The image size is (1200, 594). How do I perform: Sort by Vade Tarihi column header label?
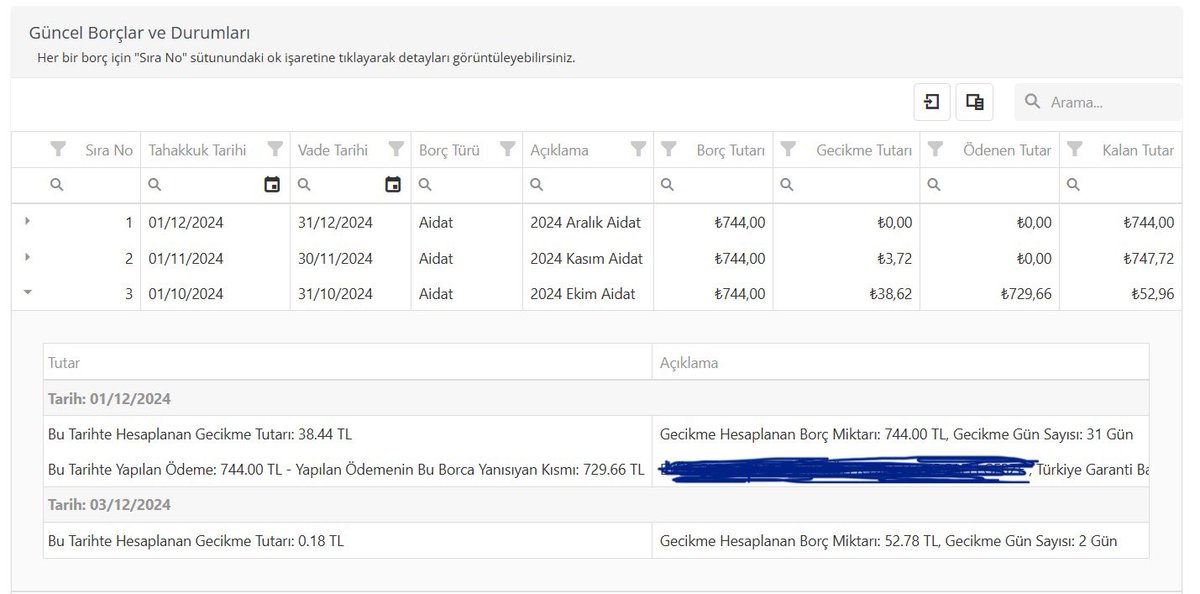click(333, 150)
